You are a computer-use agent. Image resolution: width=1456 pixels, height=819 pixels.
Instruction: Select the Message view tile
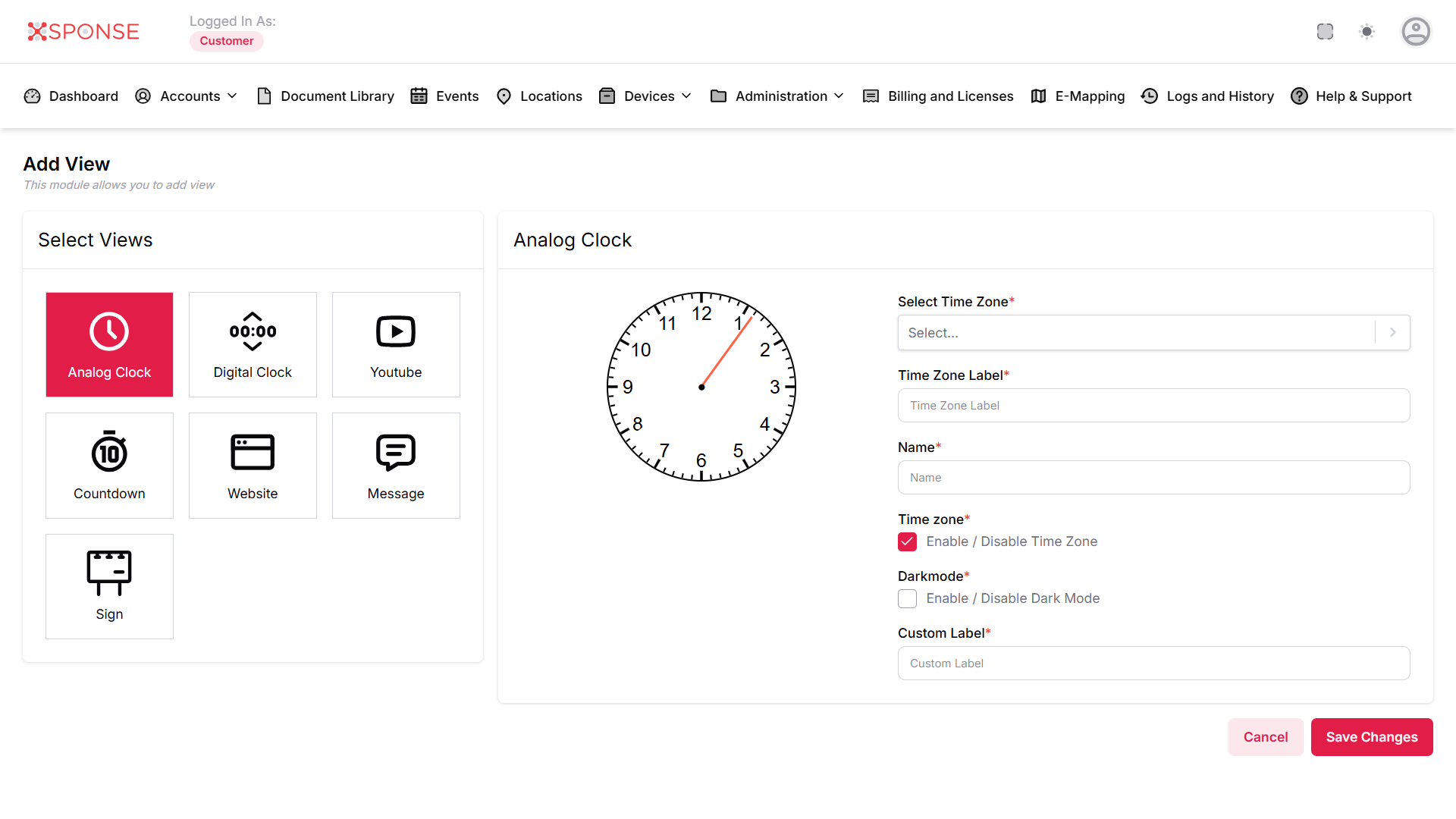(396, 465)
